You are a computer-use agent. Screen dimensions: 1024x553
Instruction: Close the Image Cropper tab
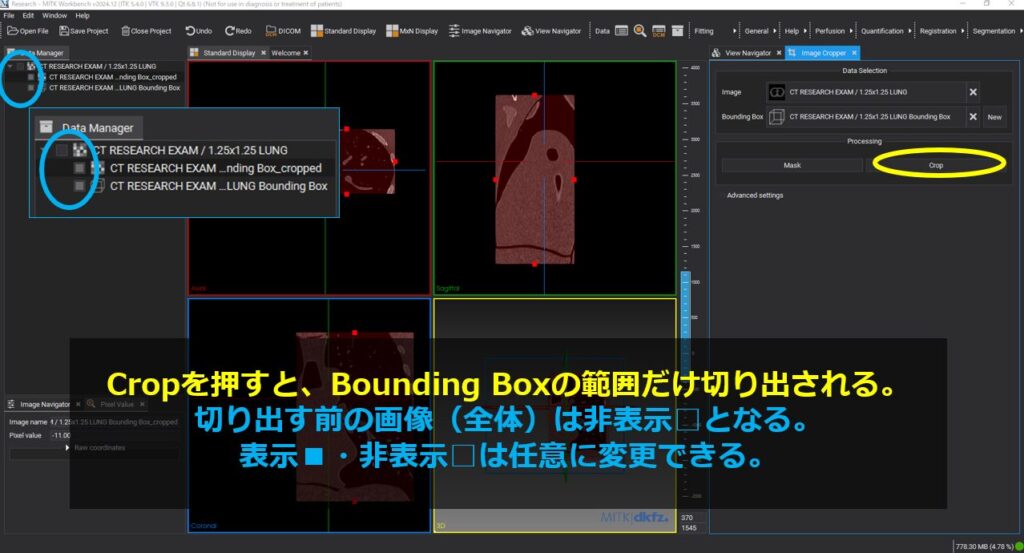coord(854,53)
